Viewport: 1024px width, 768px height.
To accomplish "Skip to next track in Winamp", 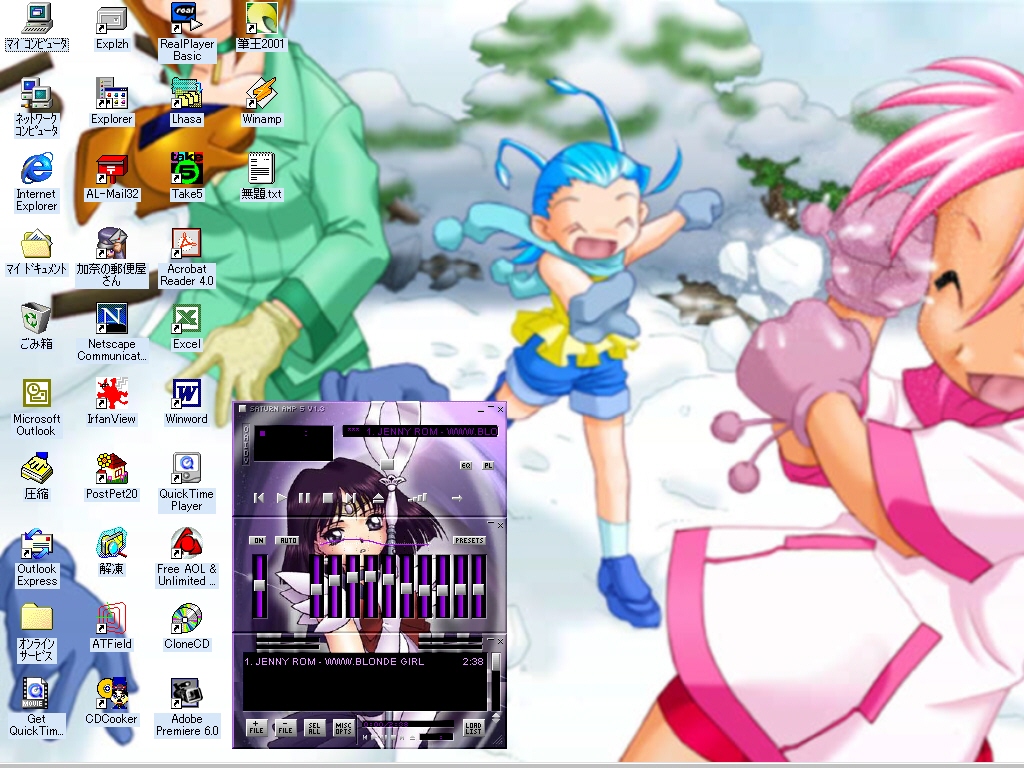I will [x=351, y=498].
